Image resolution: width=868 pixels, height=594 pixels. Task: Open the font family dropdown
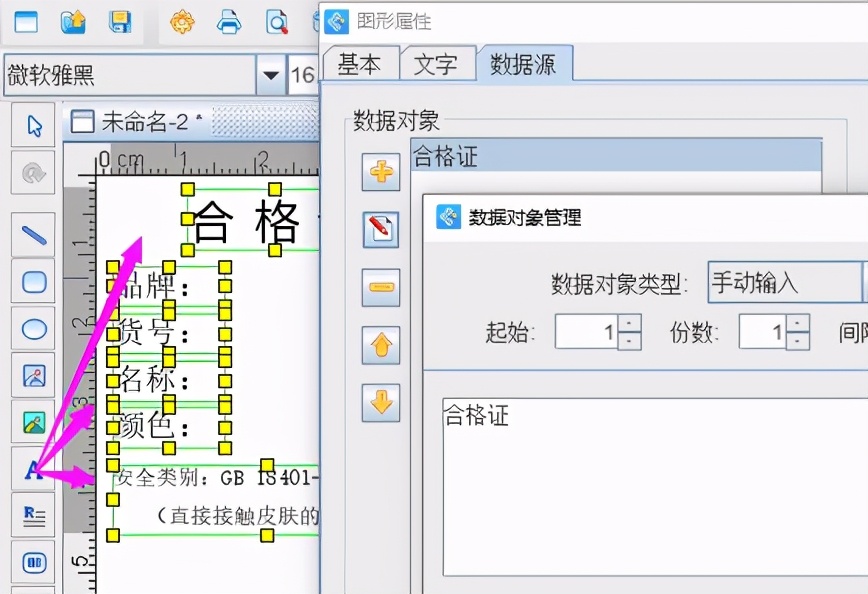click(271, 73)
